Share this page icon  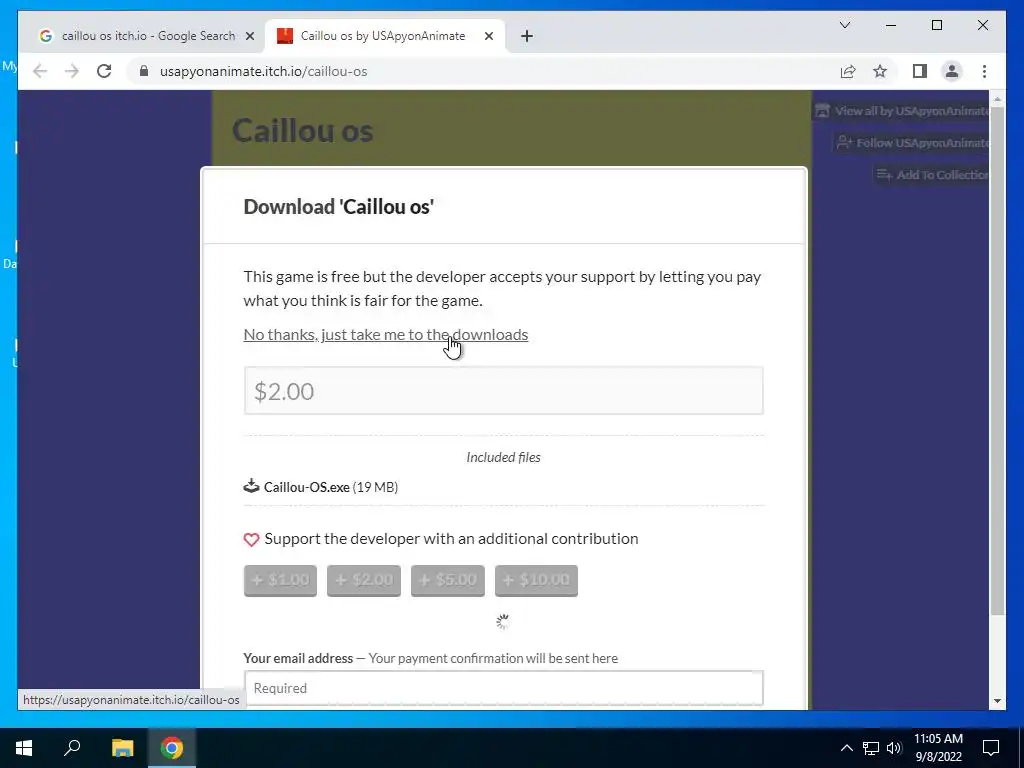tap(848, 72)
